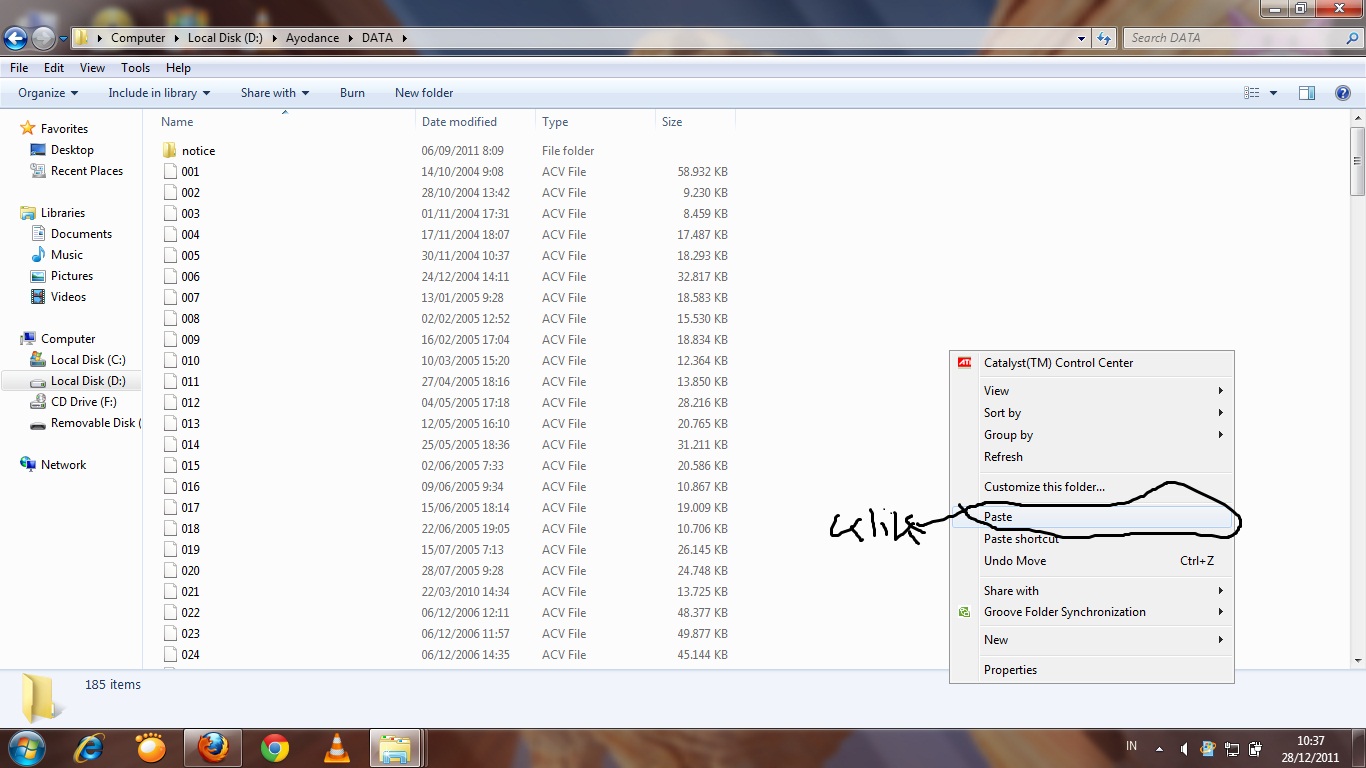The image size is (1366, 768).
Task: Click the Burn toolbar button
Action: tap(352, 93)
